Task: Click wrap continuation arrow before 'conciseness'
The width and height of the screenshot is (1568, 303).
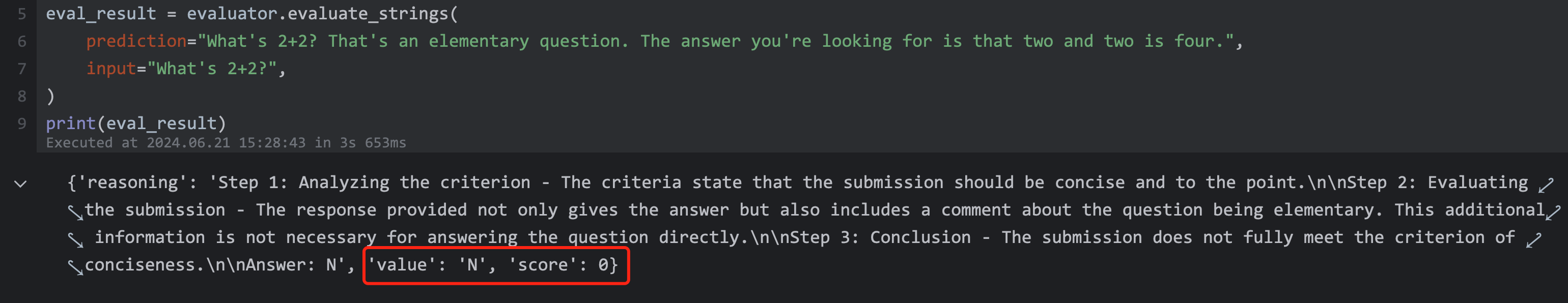Action: pyautogui.click(x=75, y=266)
